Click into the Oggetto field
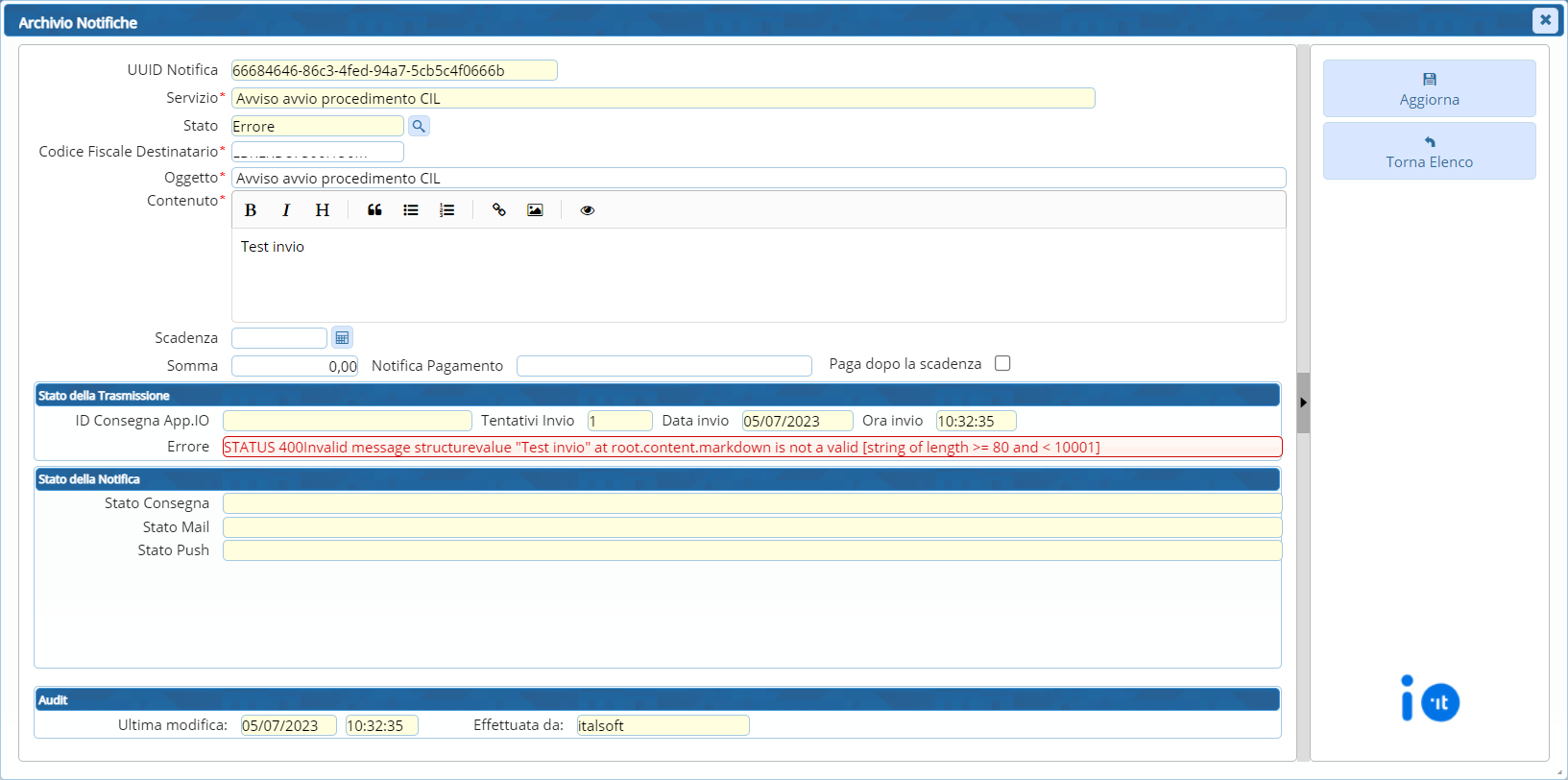 [758, 179]
